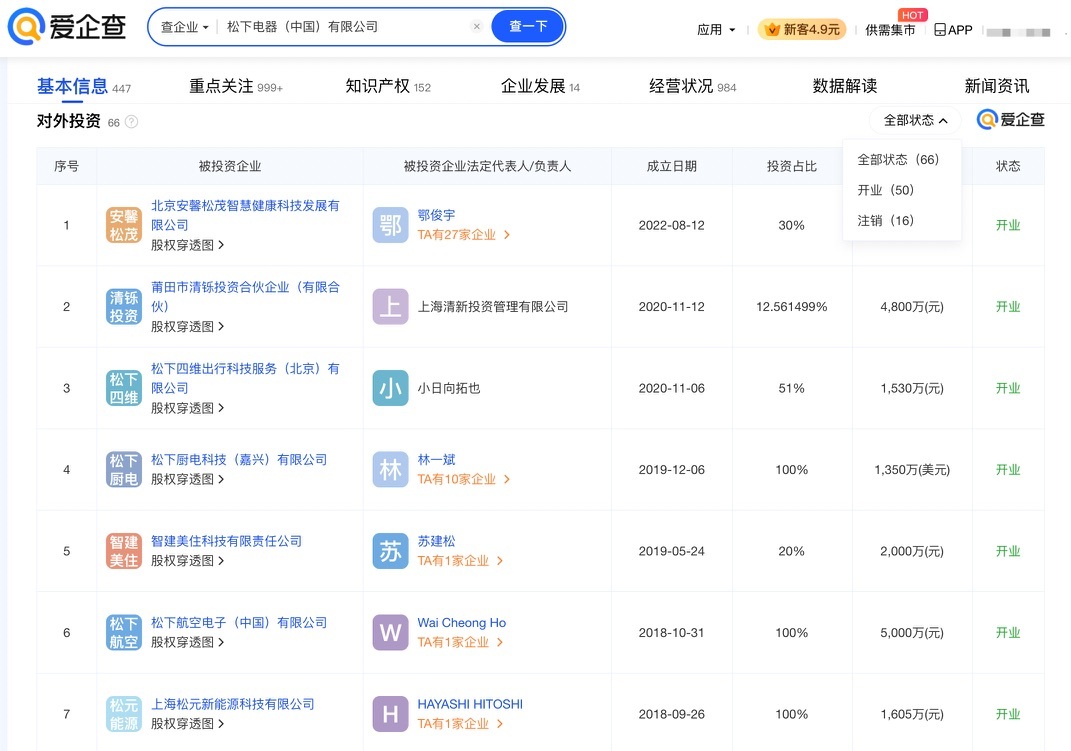Click the 松下四维 company logo
The height and width of the screenshot is (751, 1071).
point(124,388)
